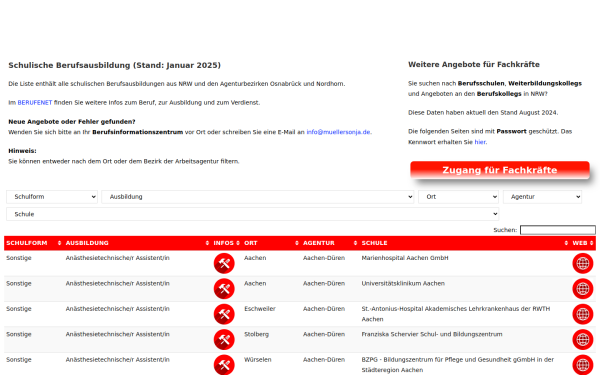Sort table by Schulform column
Screen dimensions: 600x375
click(x=34, y=243)
